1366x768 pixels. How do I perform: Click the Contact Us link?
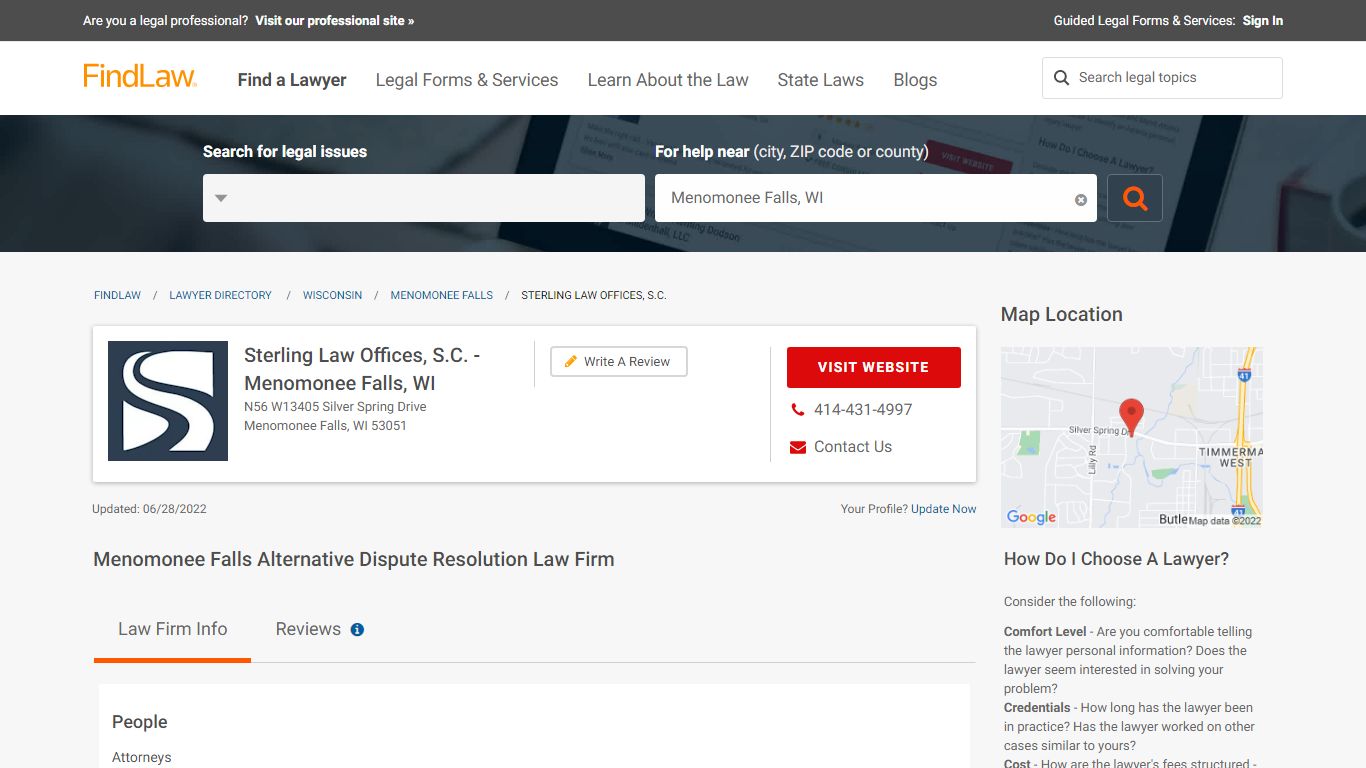[x=853, y=447]
